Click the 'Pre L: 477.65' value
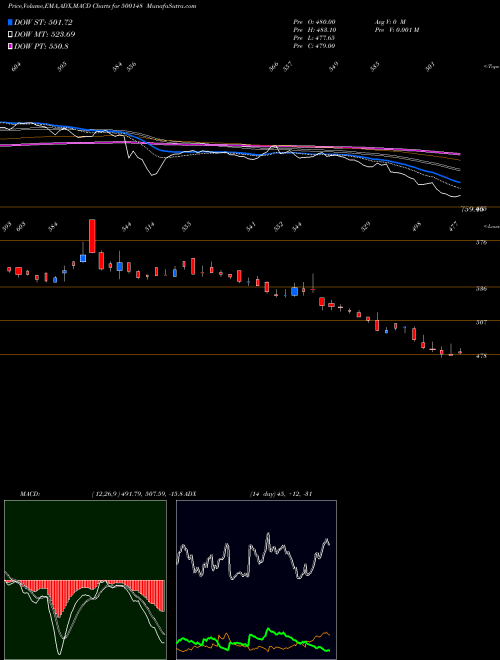Image resolution: width=500 pixels, height=660 pixels. point(314,38)
